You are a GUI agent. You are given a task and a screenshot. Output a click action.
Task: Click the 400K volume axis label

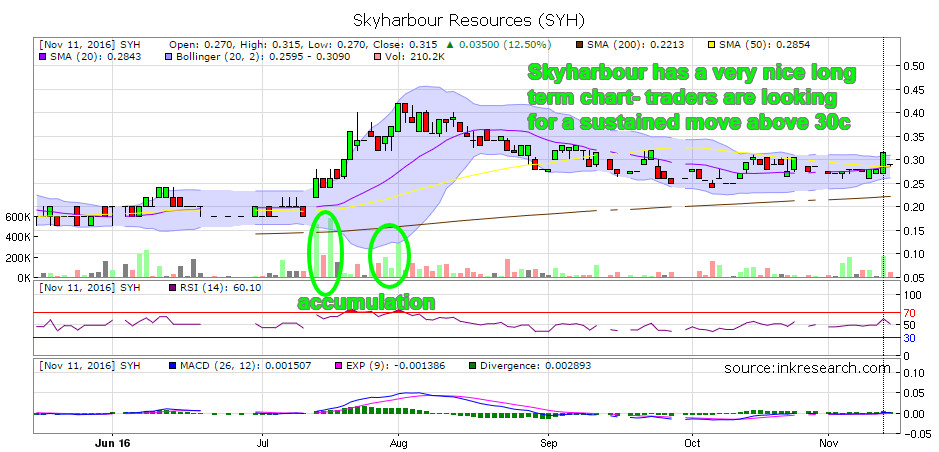tap(16, 237)
